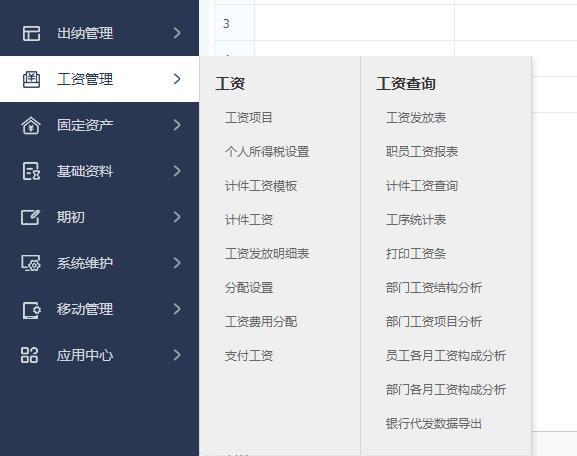Open the 应用中心 sidebar menu
Viewport: 577px width, 456px height.
coord(99,355)
